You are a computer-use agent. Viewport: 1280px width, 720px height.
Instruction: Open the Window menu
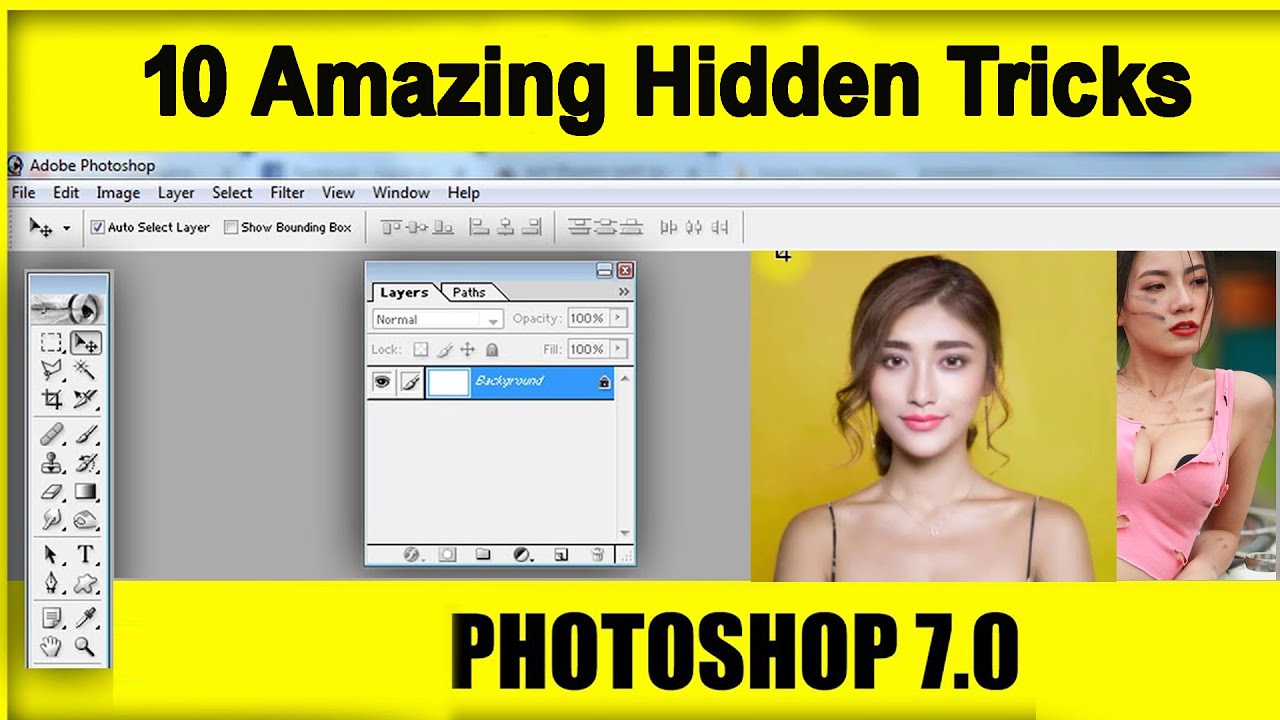(401, 193)
